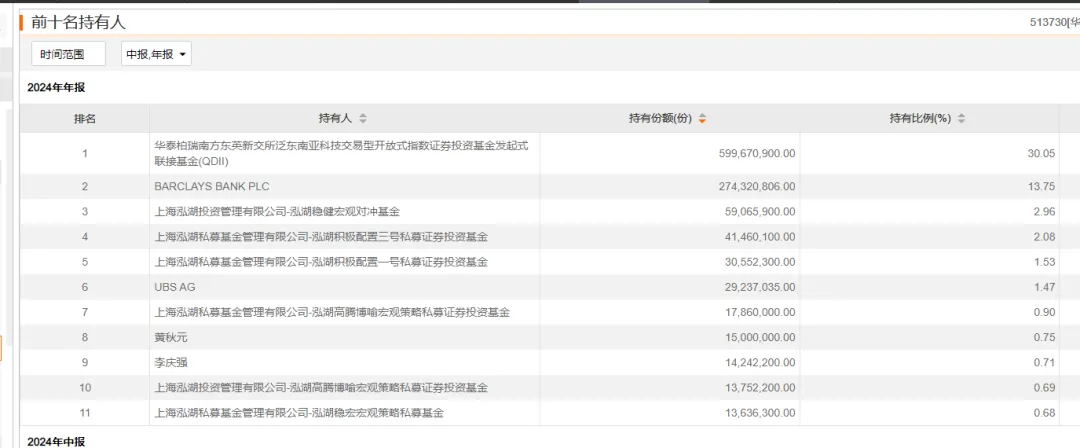
Task: Click holding ratio 0.68
Action: tap(1044, 413)
